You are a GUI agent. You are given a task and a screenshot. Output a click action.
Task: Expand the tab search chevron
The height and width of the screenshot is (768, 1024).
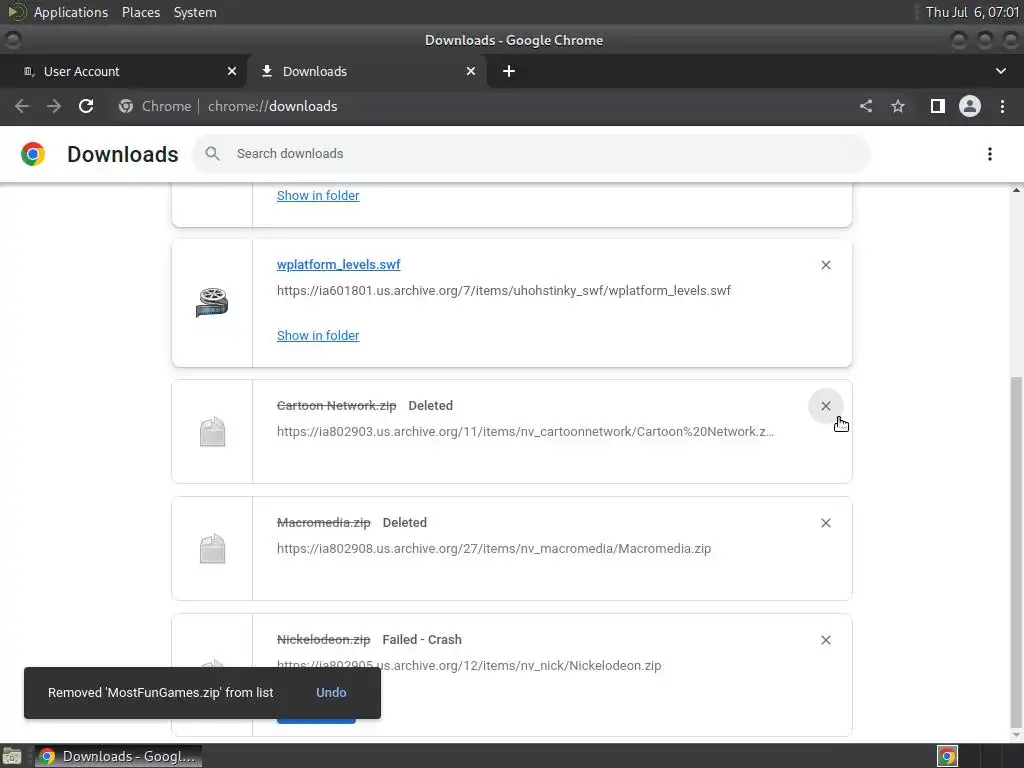(1000, 71)
